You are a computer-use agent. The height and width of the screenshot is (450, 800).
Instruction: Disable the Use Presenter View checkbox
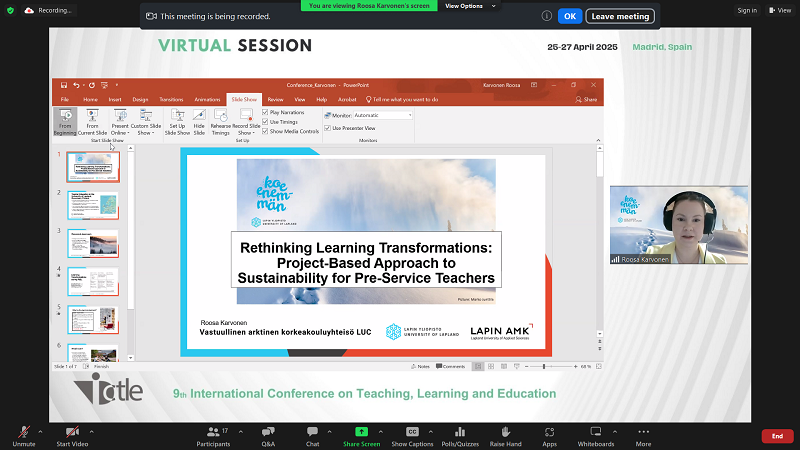328,128
